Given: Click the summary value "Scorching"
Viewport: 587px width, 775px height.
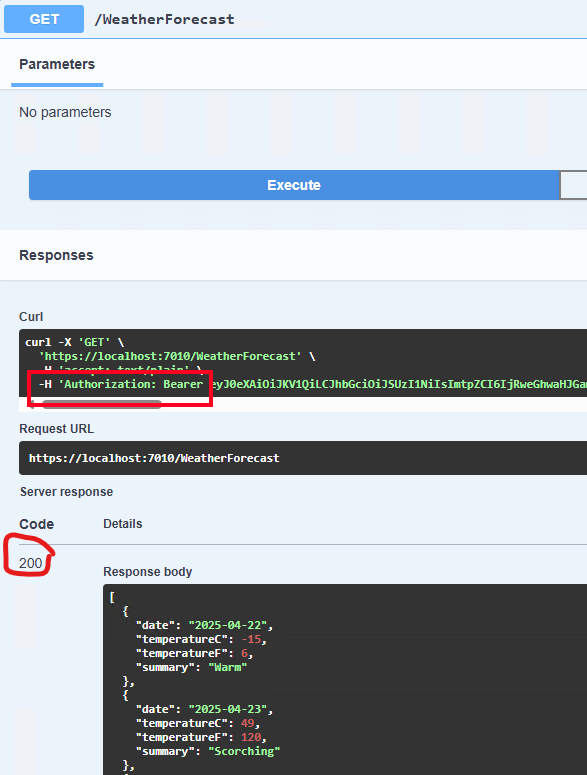Looking at the screenshot, I should click(244, 751).
